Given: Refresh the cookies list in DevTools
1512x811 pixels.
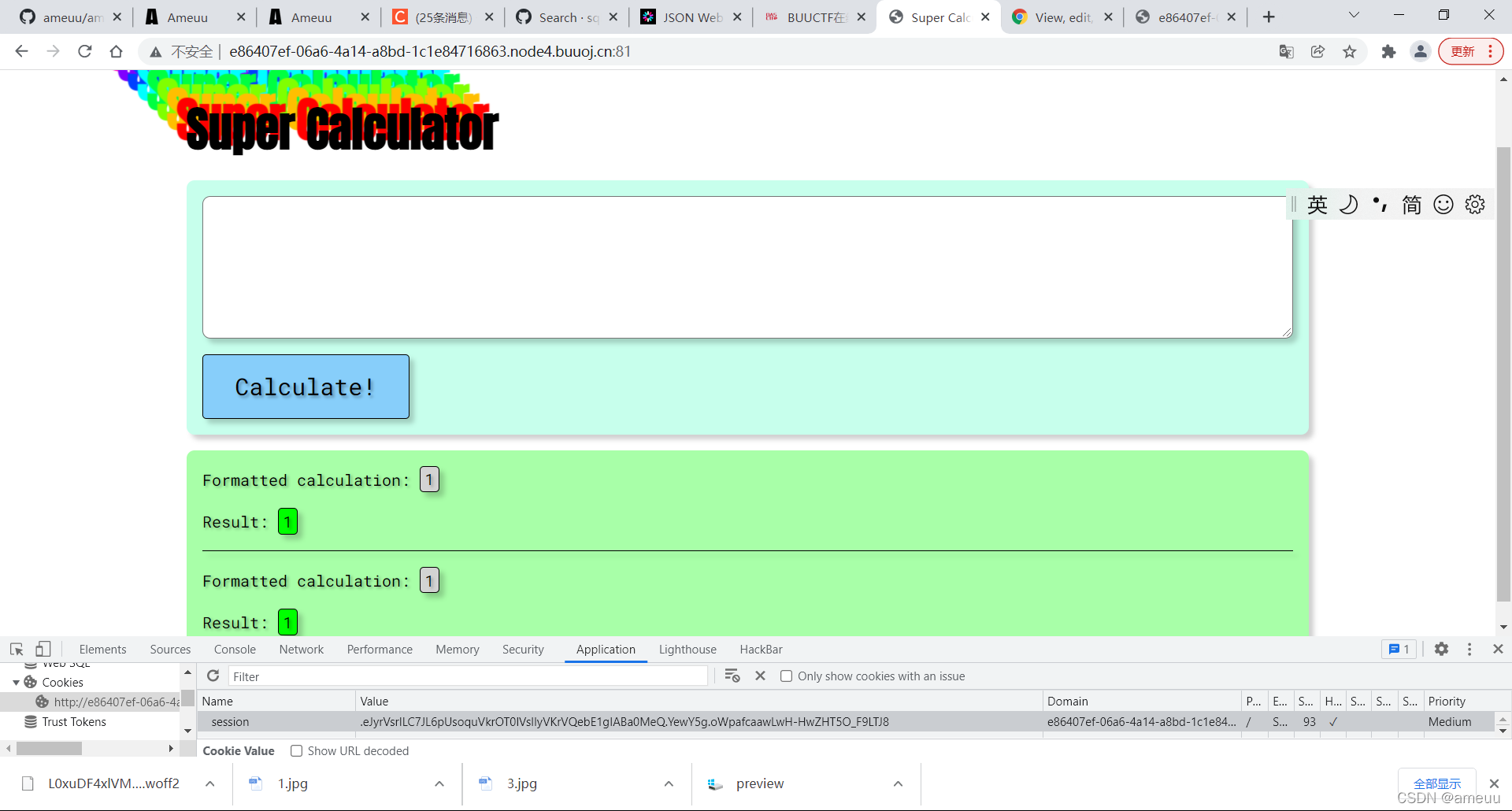Looking at the screenshot, I should point(213,676).
